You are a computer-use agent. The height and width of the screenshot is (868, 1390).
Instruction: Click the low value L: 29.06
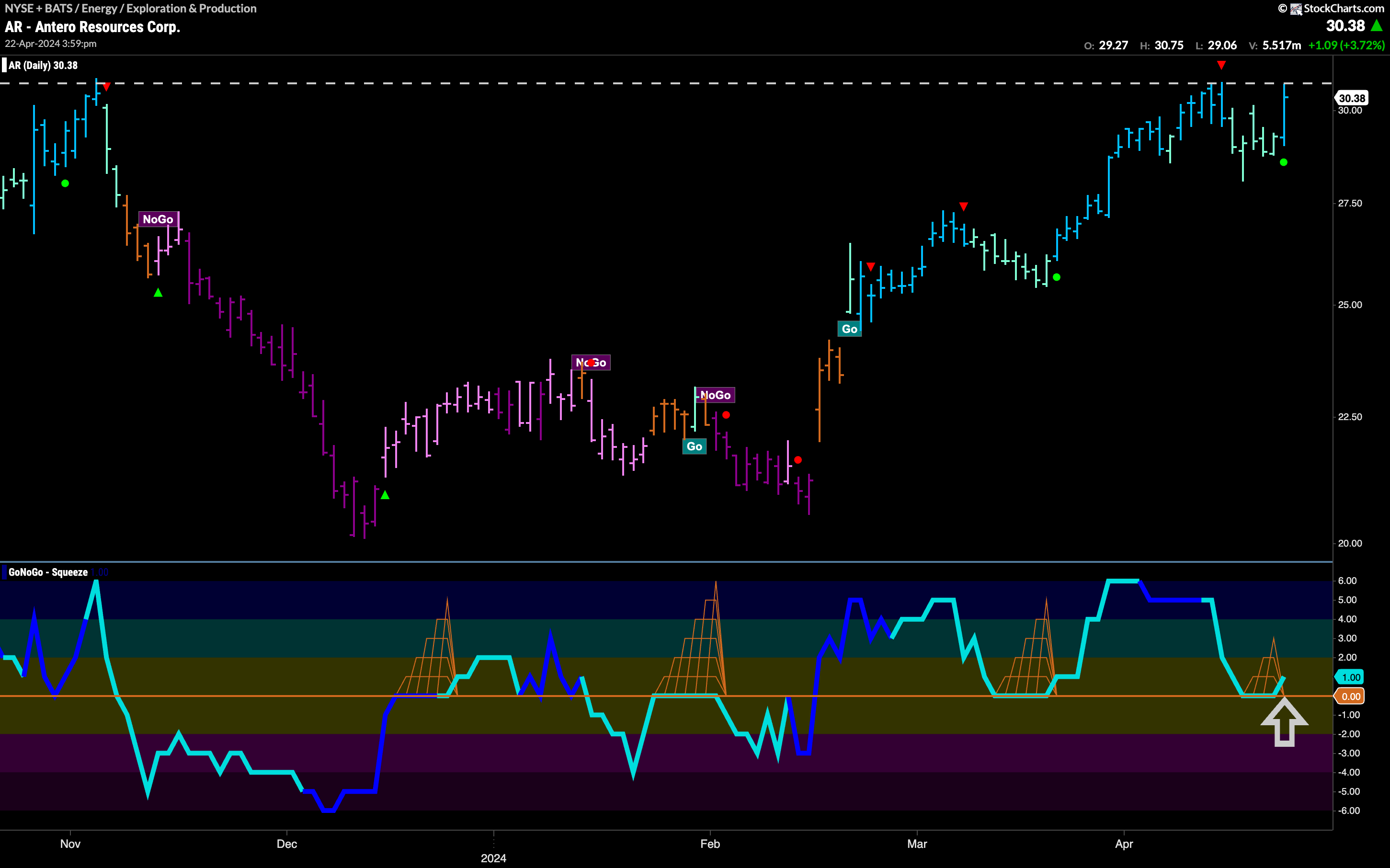pyautogui.click(x=1216, y=46)
